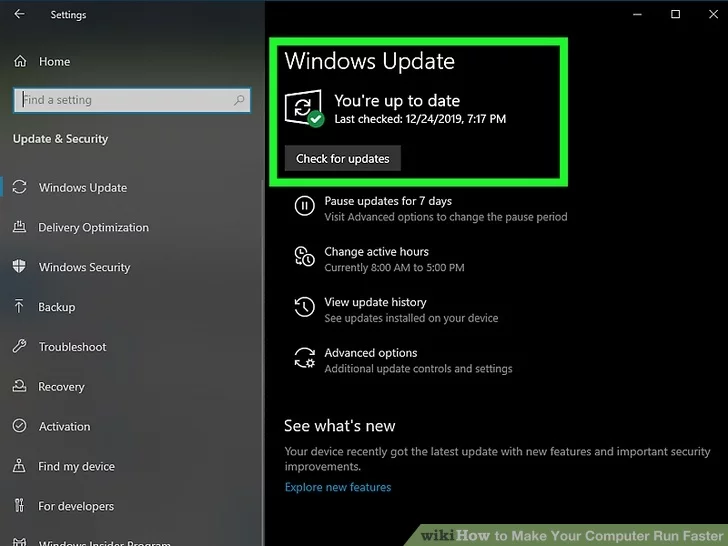728x546 pixels.
Task: Click the 'You're up to date' status text
Action: pos(397,101)
